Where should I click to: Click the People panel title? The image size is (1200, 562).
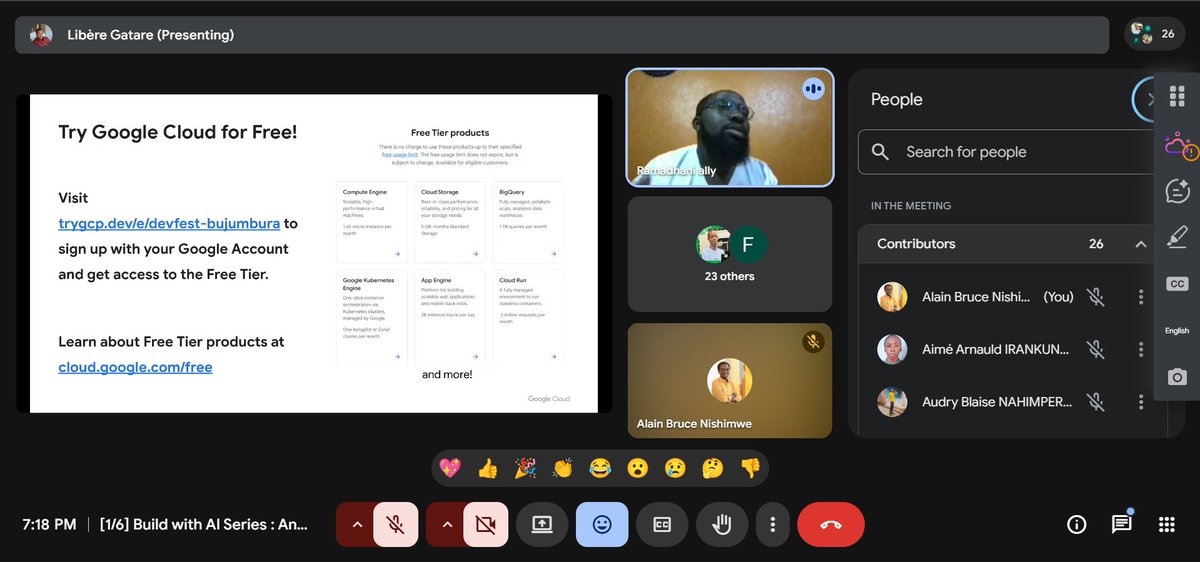(x=897, y=99)
